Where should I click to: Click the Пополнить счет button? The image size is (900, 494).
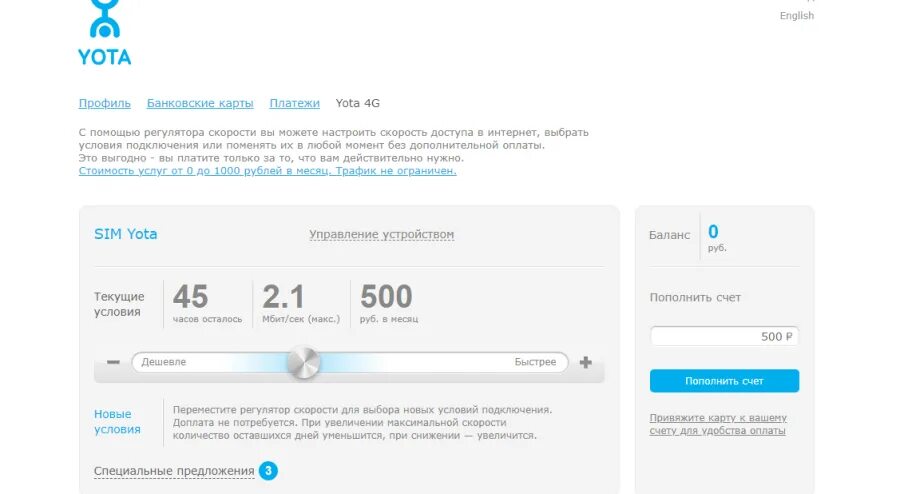(724, 381)
